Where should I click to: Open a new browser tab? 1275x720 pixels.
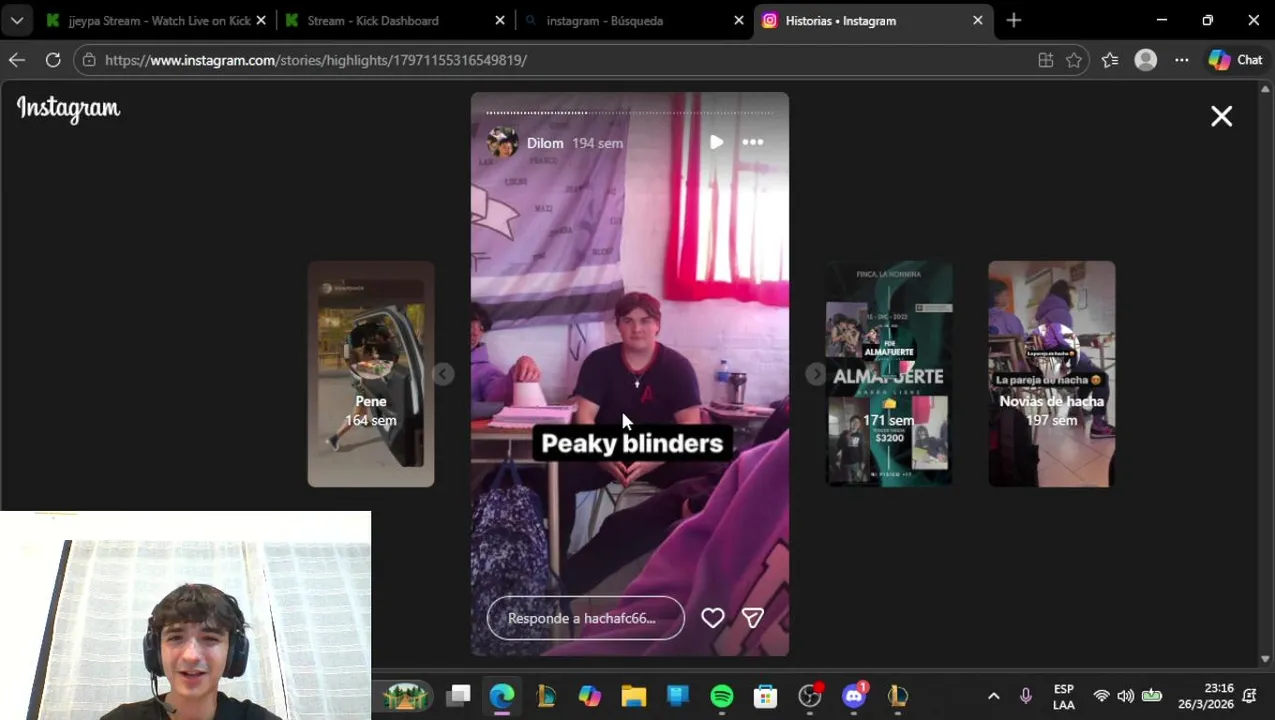point(1014,20)
